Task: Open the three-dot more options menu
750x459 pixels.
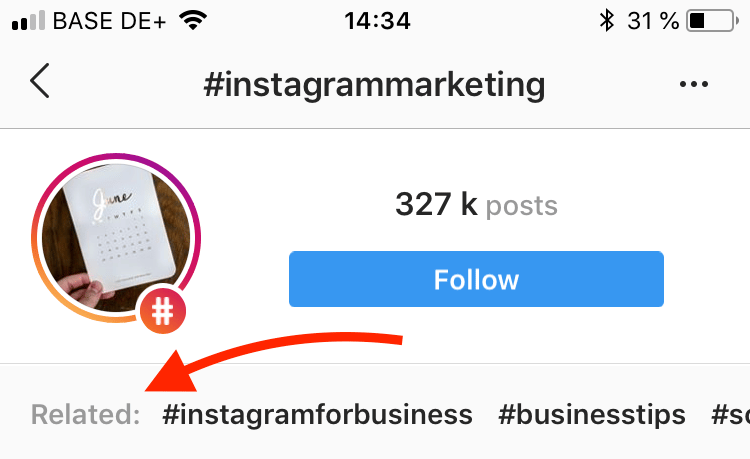Action: 694,85
